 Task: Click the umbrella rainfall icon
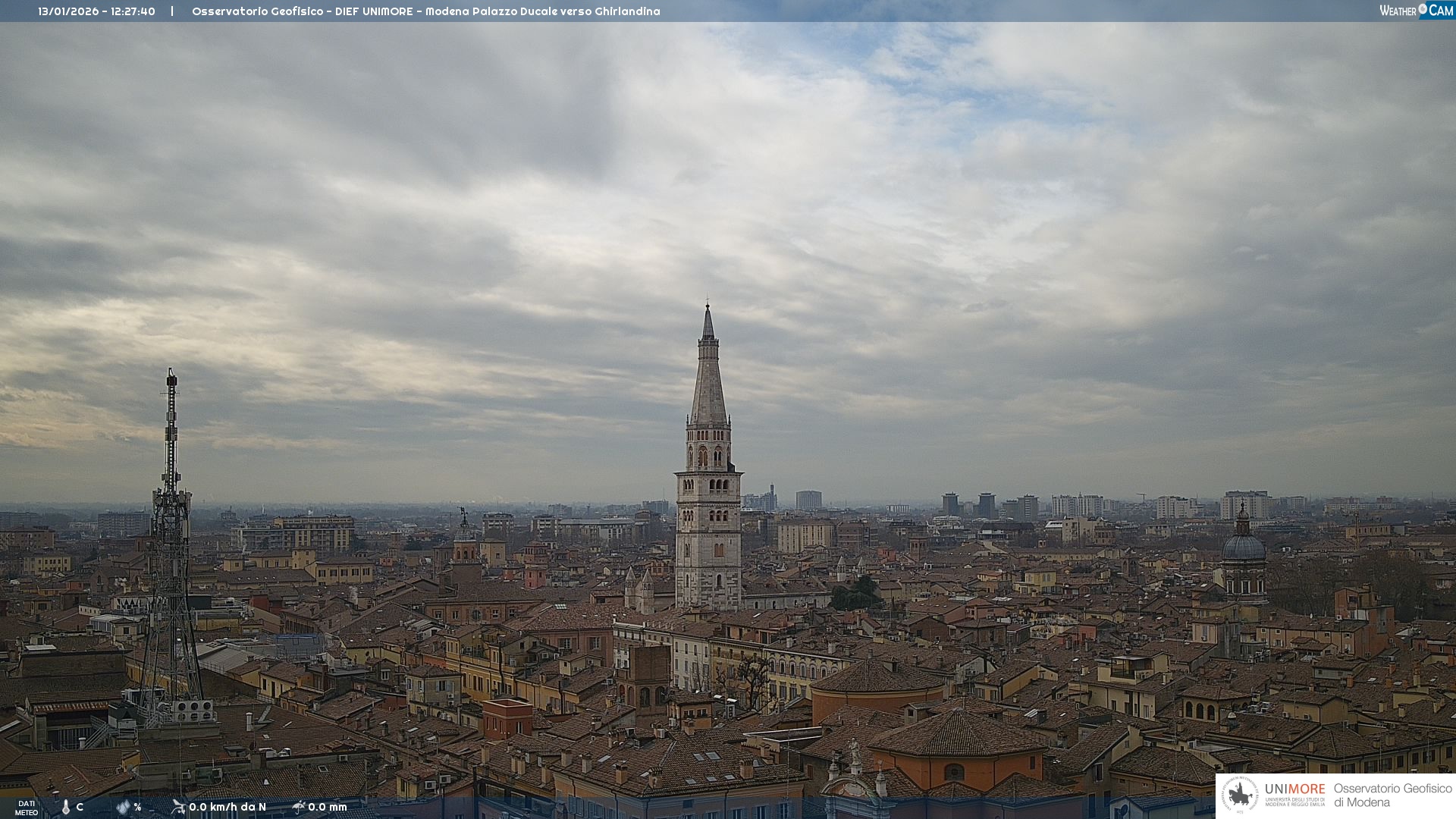298,807
